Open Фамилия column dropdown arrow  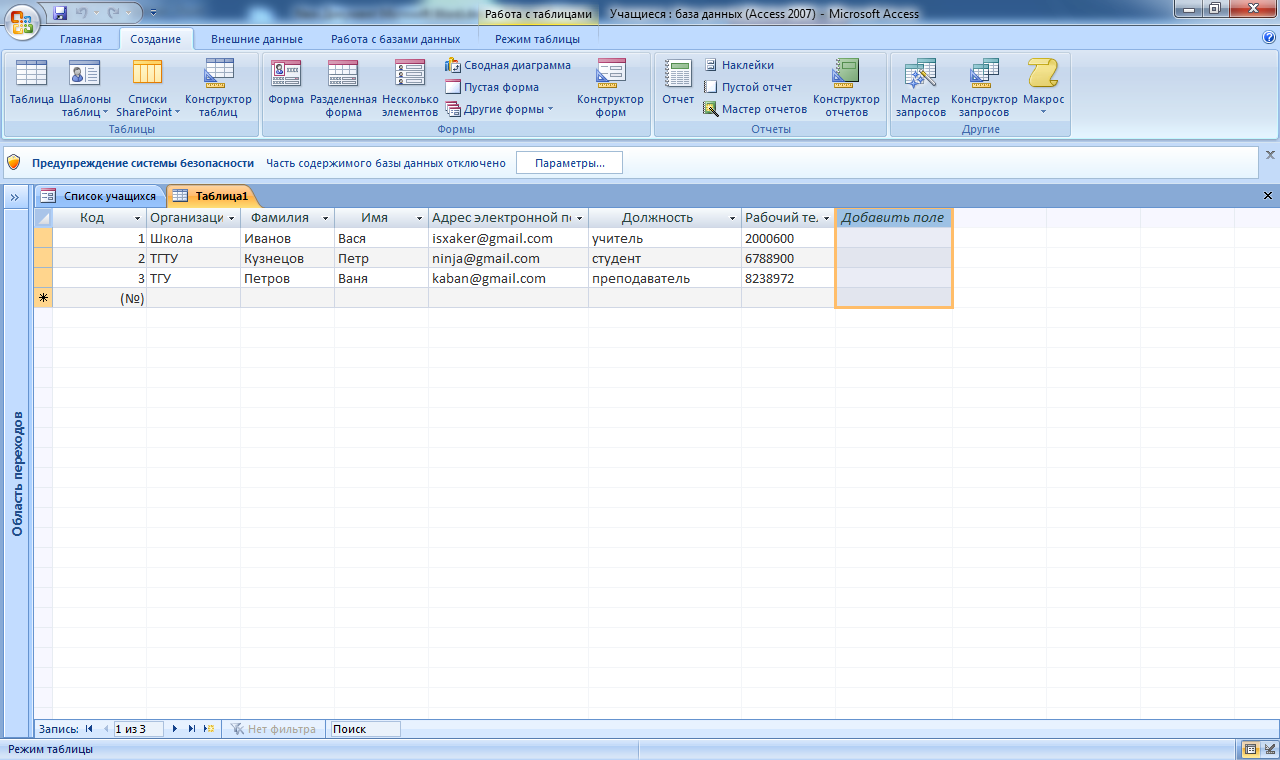(x=326, y=218)
